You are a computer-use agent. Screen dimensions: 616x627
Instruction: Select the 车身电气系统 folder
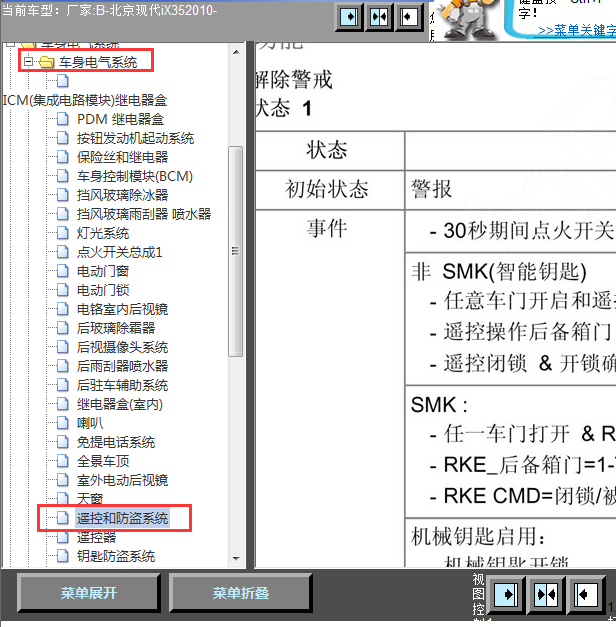pos(98,62)
